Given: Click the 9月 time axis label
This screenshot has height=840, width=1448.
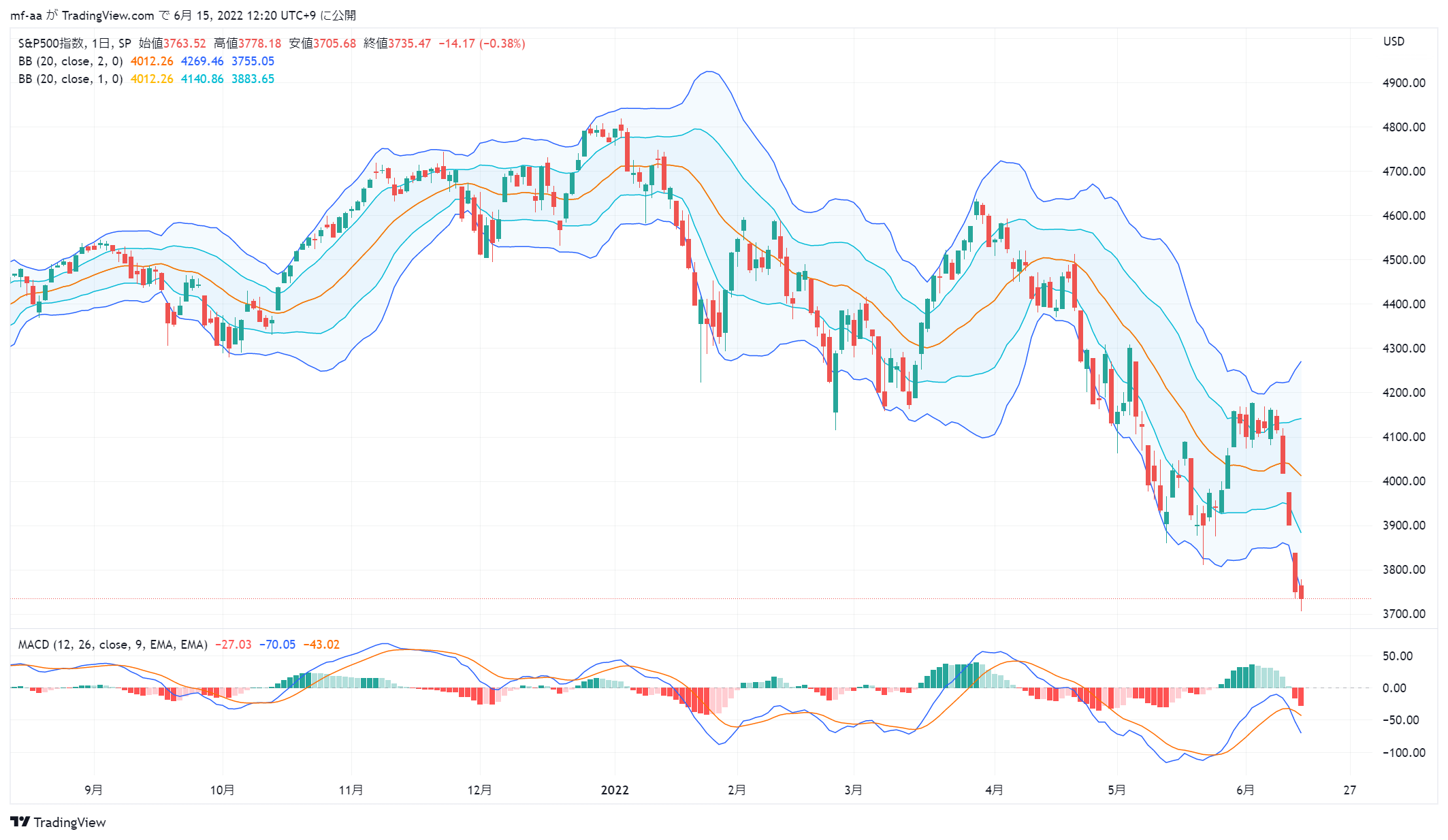Looking at the screenshot, I should pyautogui.click(x=94, y=790).
